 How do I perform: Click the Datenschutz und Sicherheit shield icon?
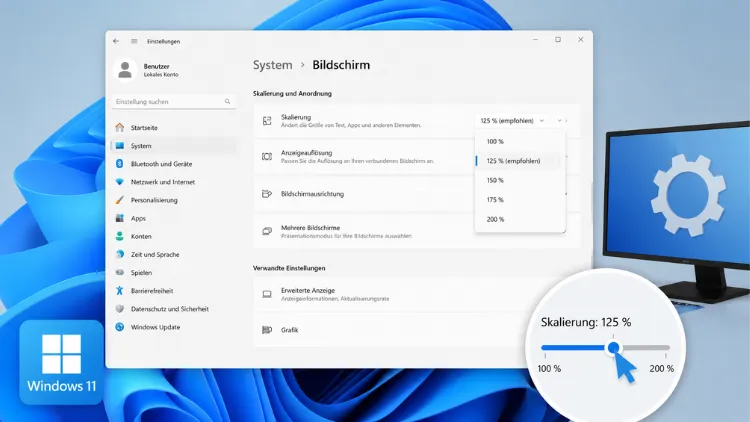[x=120, y=309]
